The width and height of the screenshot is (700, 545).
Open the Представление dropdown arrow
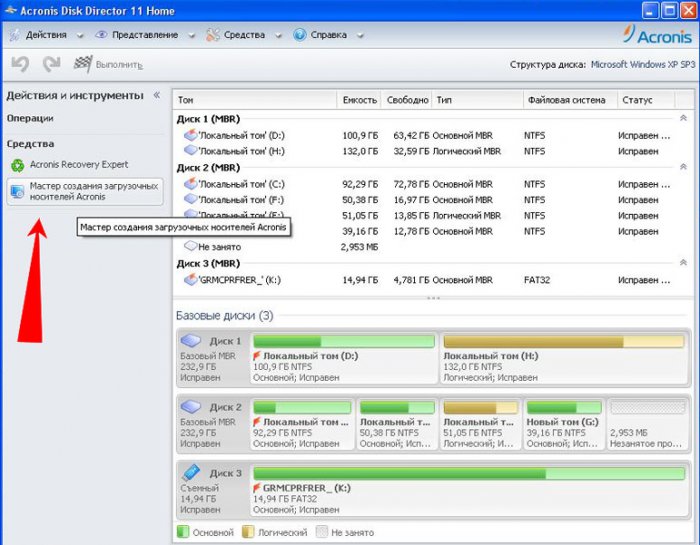click(192, 36)
